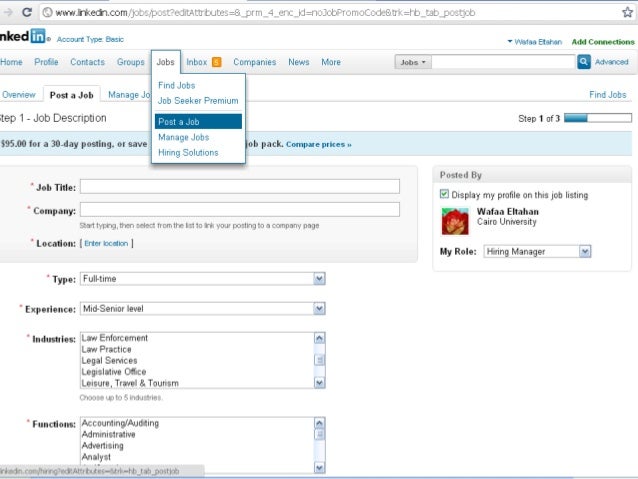Toggle Display my profile on this job listing

(x=444, y=194)
